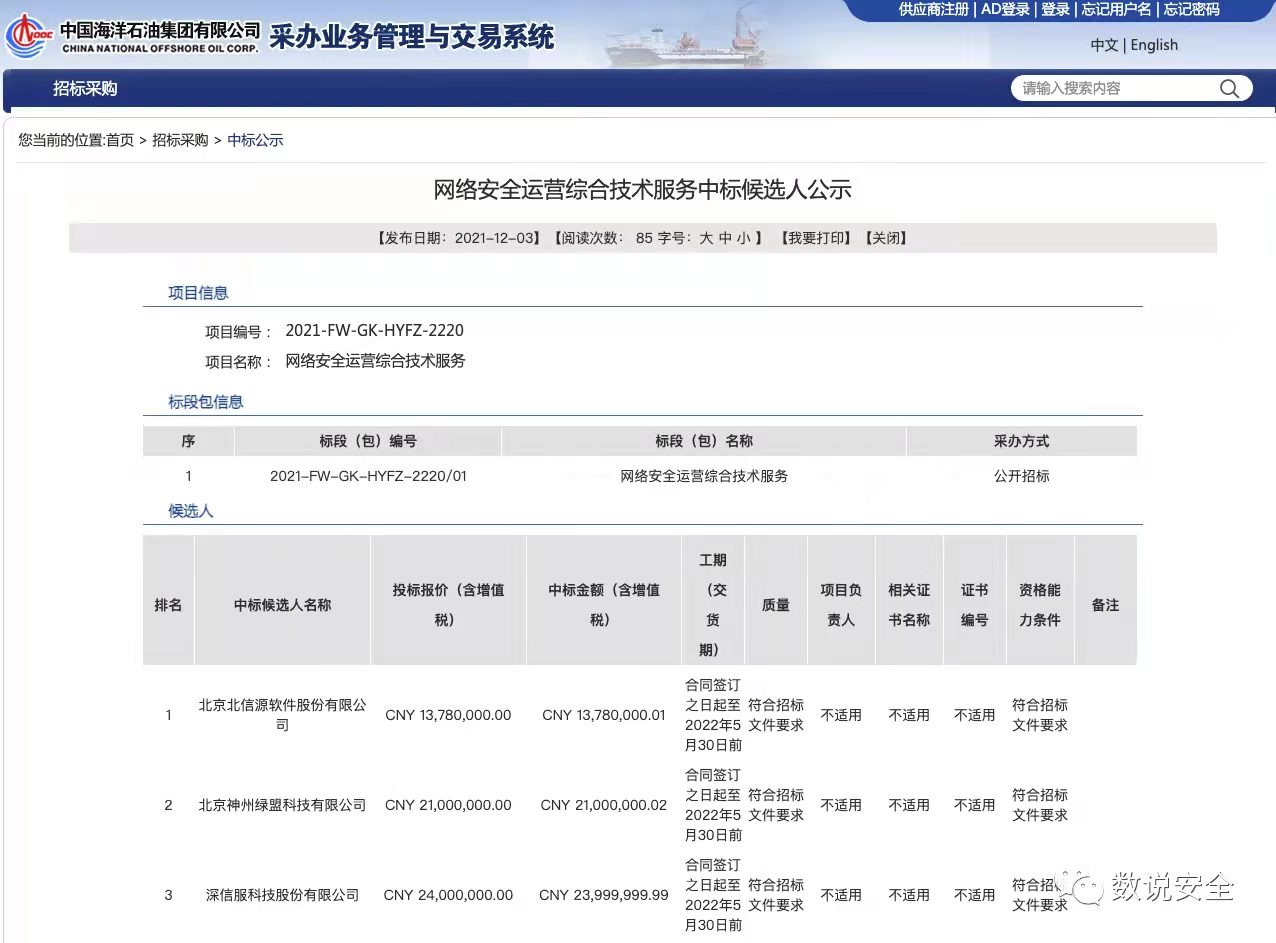Select 中标公示 in the breadcrumb

point(255,140)
